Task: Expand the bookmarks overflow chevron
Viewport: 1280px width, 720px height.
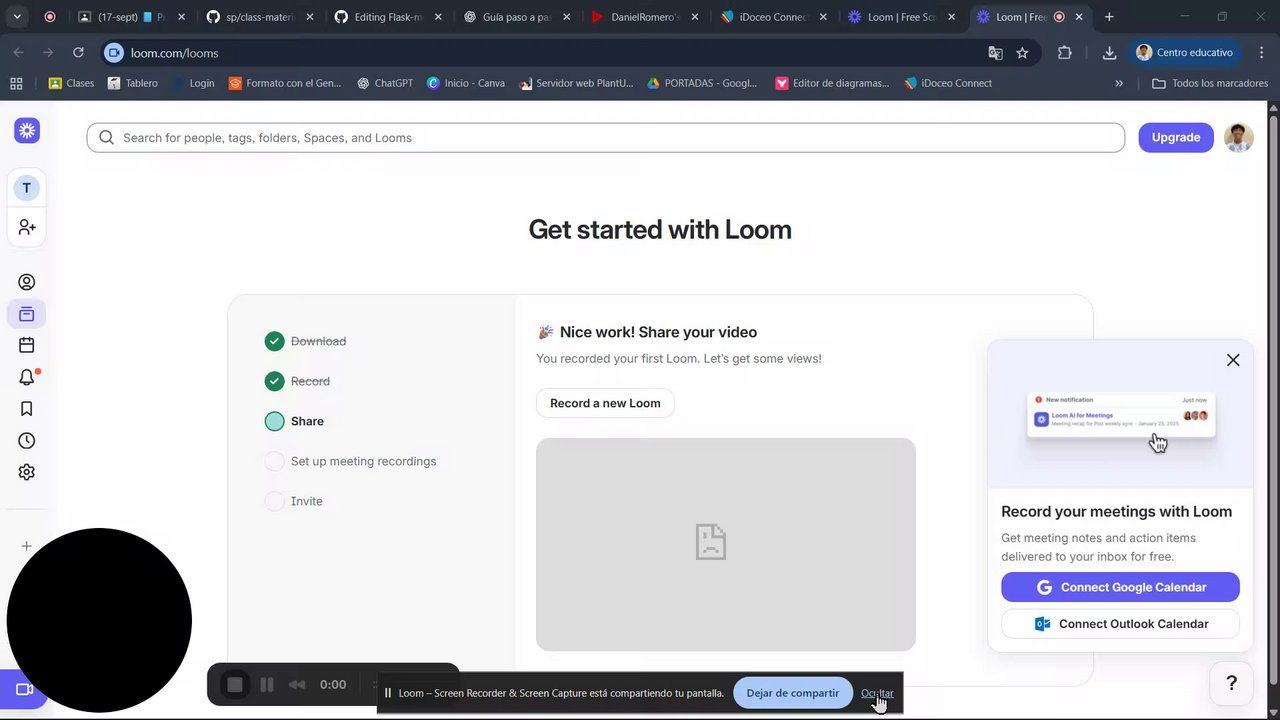Action: click(x=1119, y=83)
